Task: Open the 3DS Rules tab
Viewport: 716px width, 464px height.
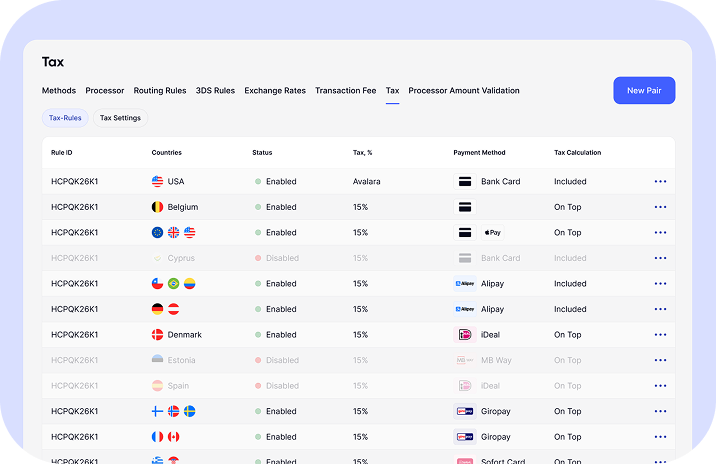Action: [x=215, y=90]
